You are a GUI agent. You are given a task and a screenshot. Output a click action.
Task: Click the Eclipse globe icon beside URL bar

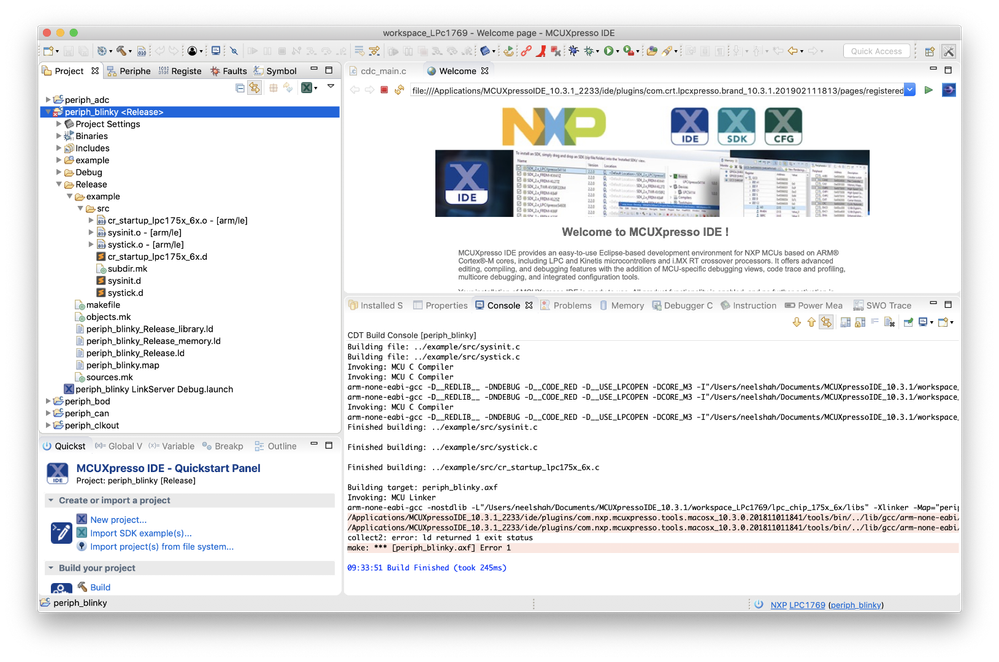click(949, 90)
